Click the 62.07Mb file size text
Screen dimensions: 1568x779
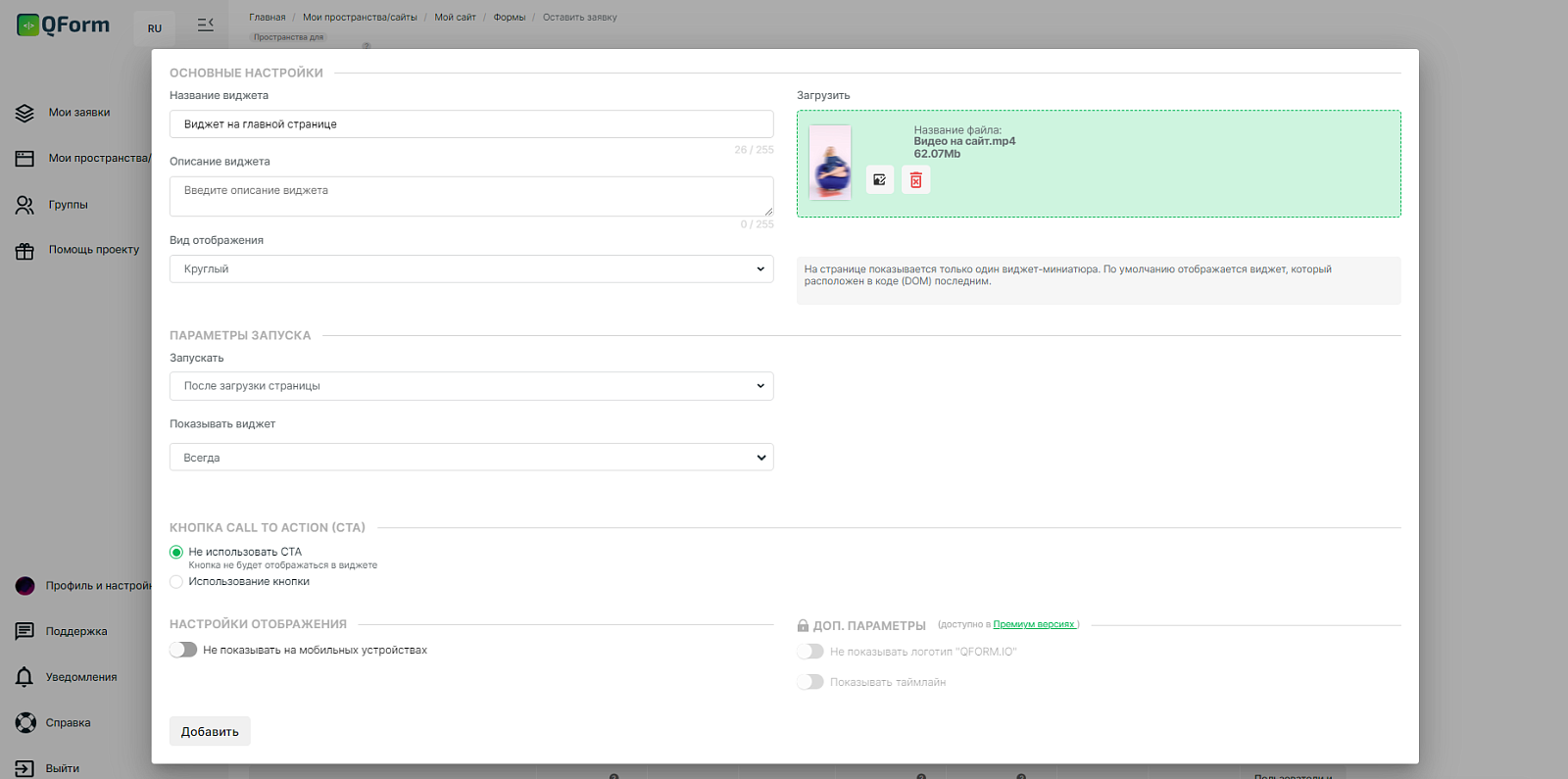point(937,154)
